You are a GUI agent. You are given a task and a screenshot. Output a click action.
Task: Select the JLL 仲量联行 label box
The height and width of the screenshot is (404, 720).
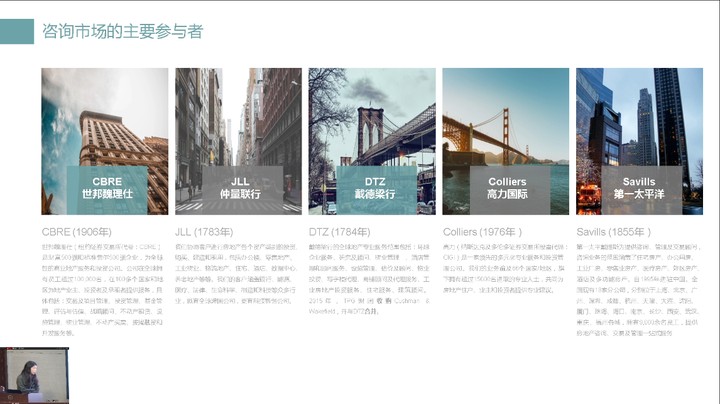pos(242,190)
